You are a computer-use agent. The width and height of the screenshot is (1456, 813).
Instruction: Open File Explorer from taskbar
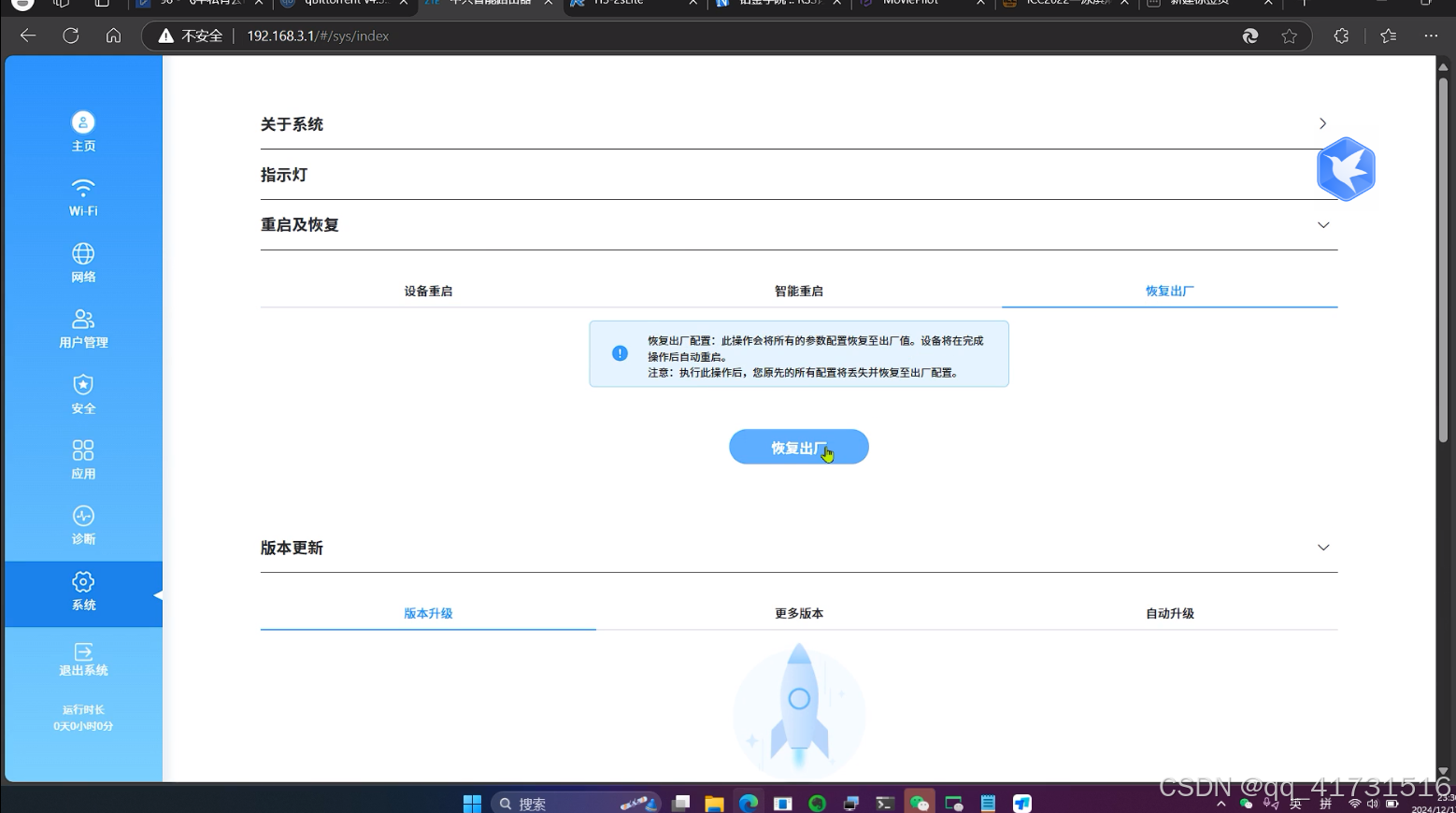coord(715,804)
